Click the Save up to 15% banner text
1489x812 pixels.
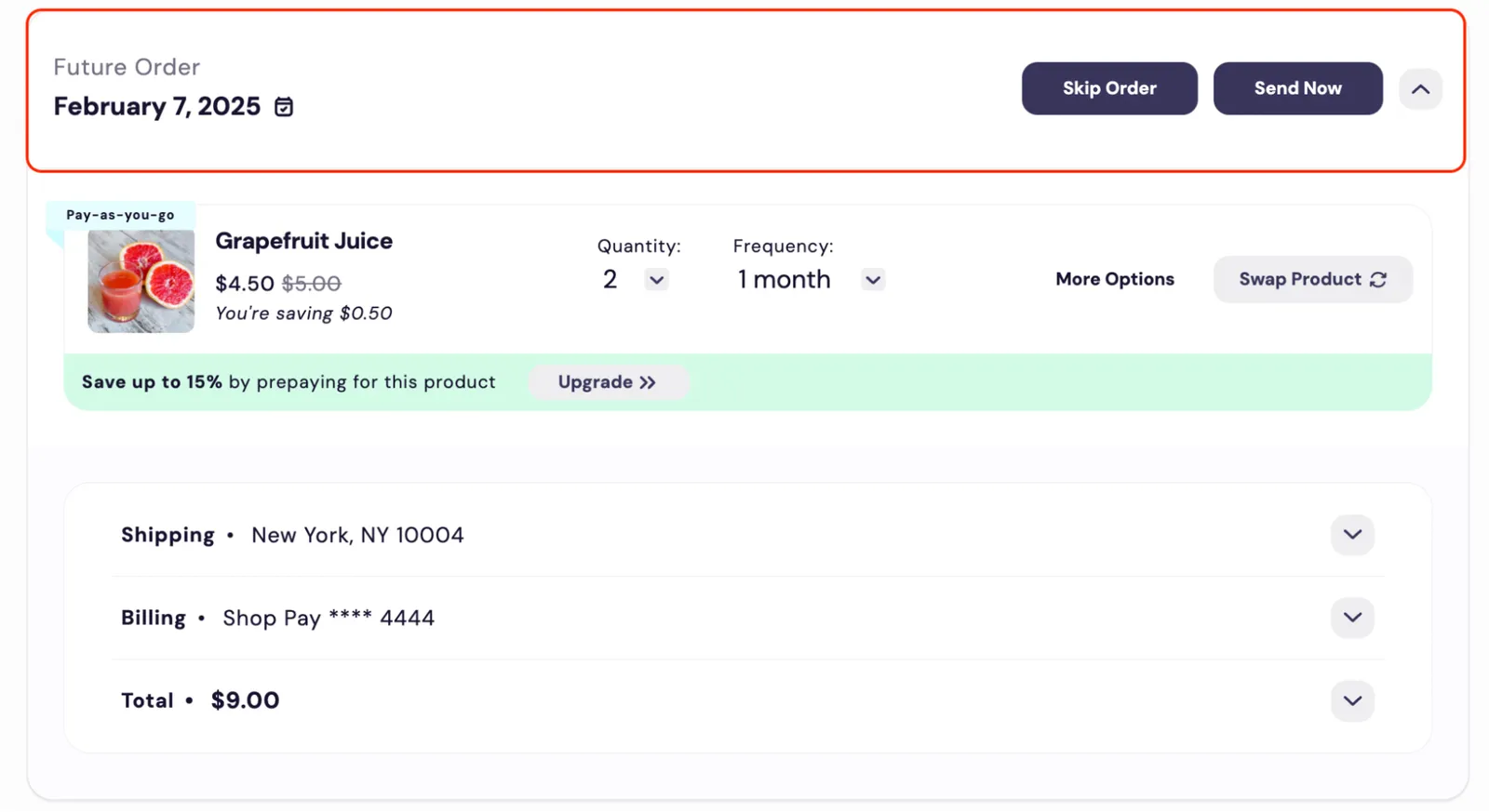tap(288, 382)
